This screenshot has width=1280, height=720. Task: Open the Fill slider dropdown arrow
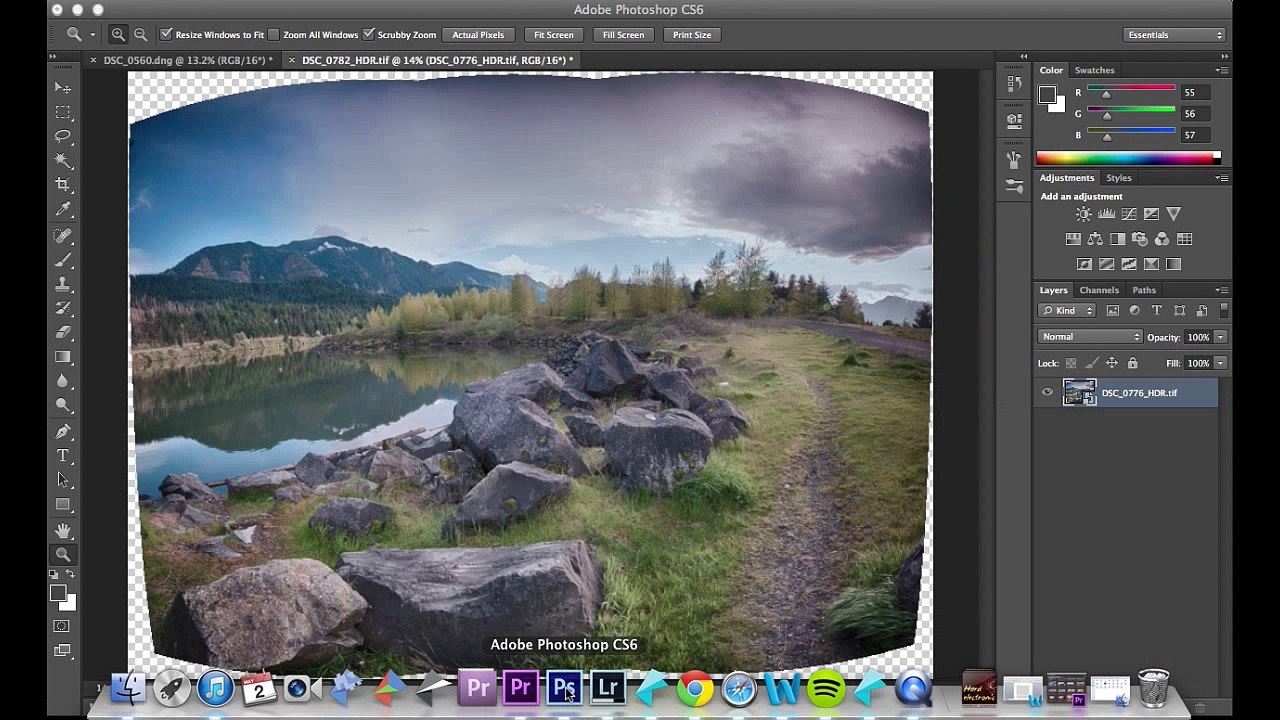pyautogui.click(x=1220, y=363)
